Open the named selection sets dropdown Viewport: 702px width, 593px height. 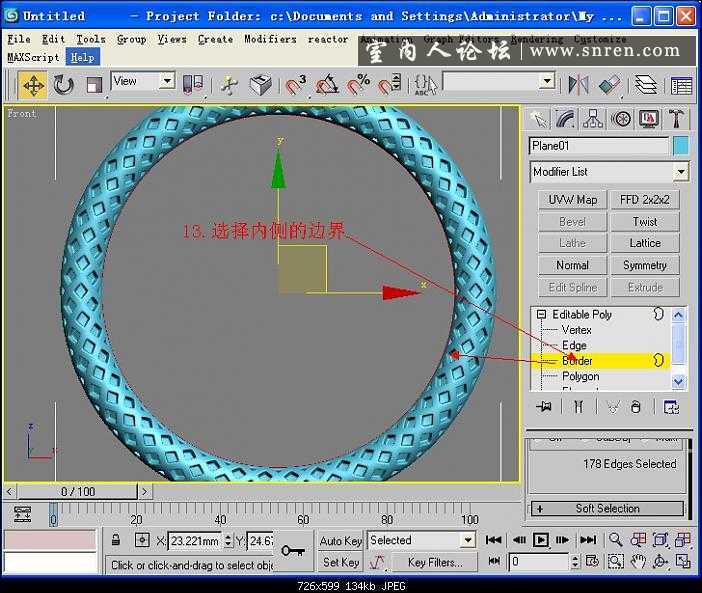click(x=547, y=81)
